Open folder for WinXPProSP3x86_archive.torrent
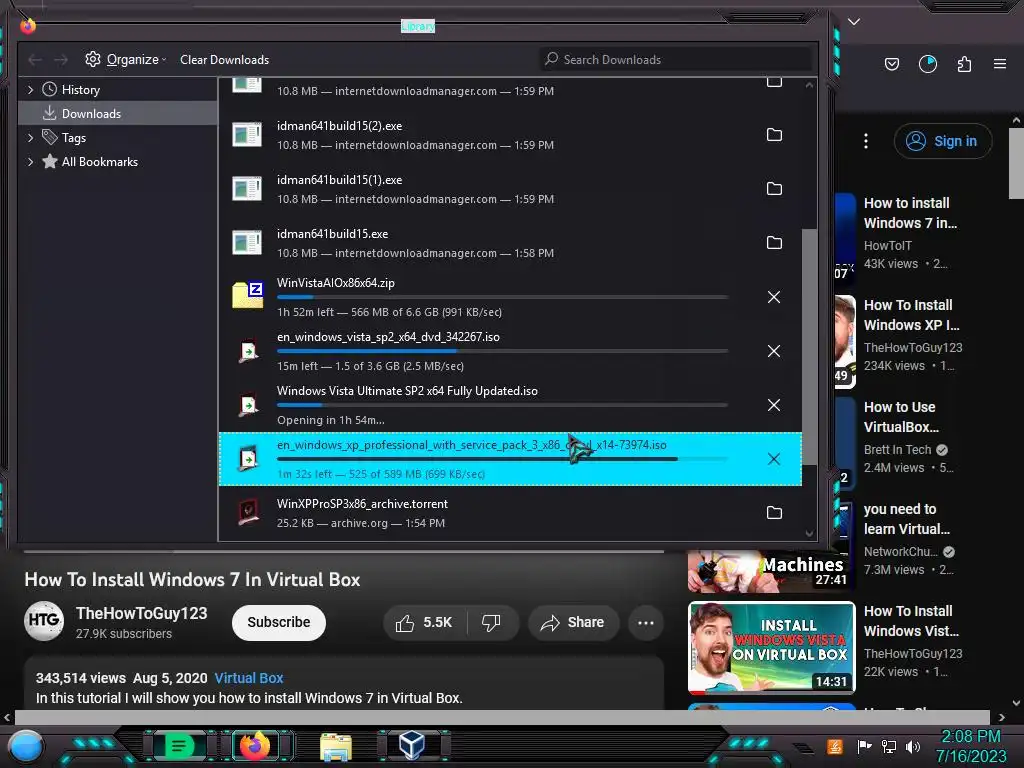The image size is (1024, 768). point(774,513)
